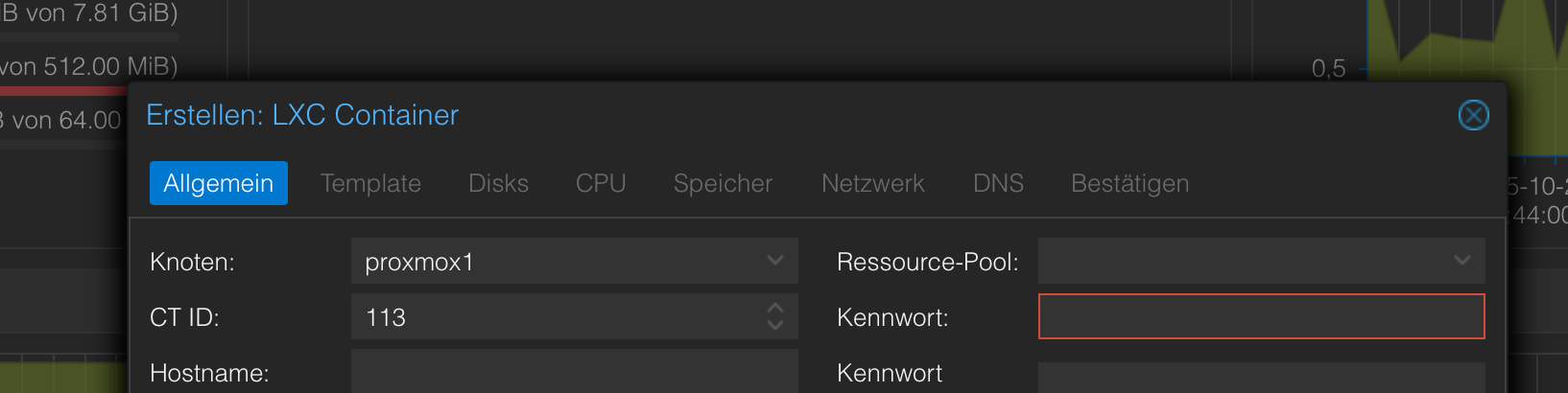Screen dimensions: 1568x393
Task: Switch to the Allgemein tab
Action: [219, 183]
